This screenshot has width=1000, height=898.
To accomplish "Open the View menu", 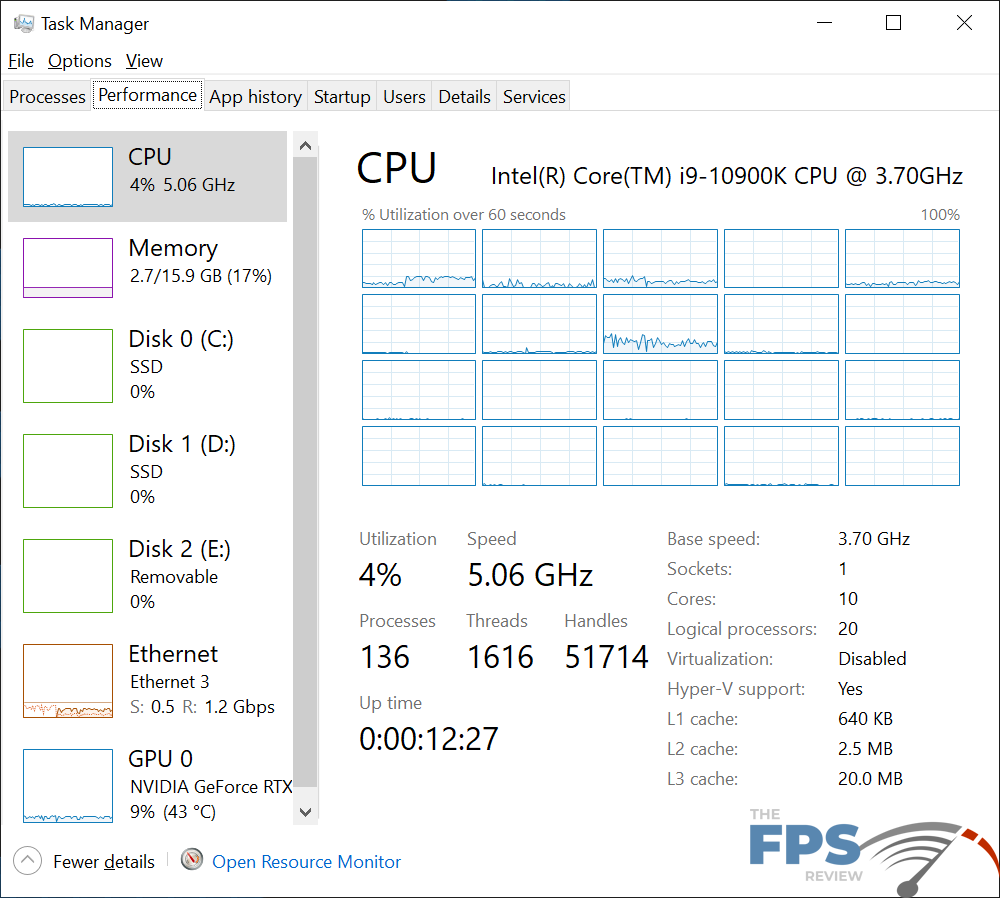I will coord(144,61).
